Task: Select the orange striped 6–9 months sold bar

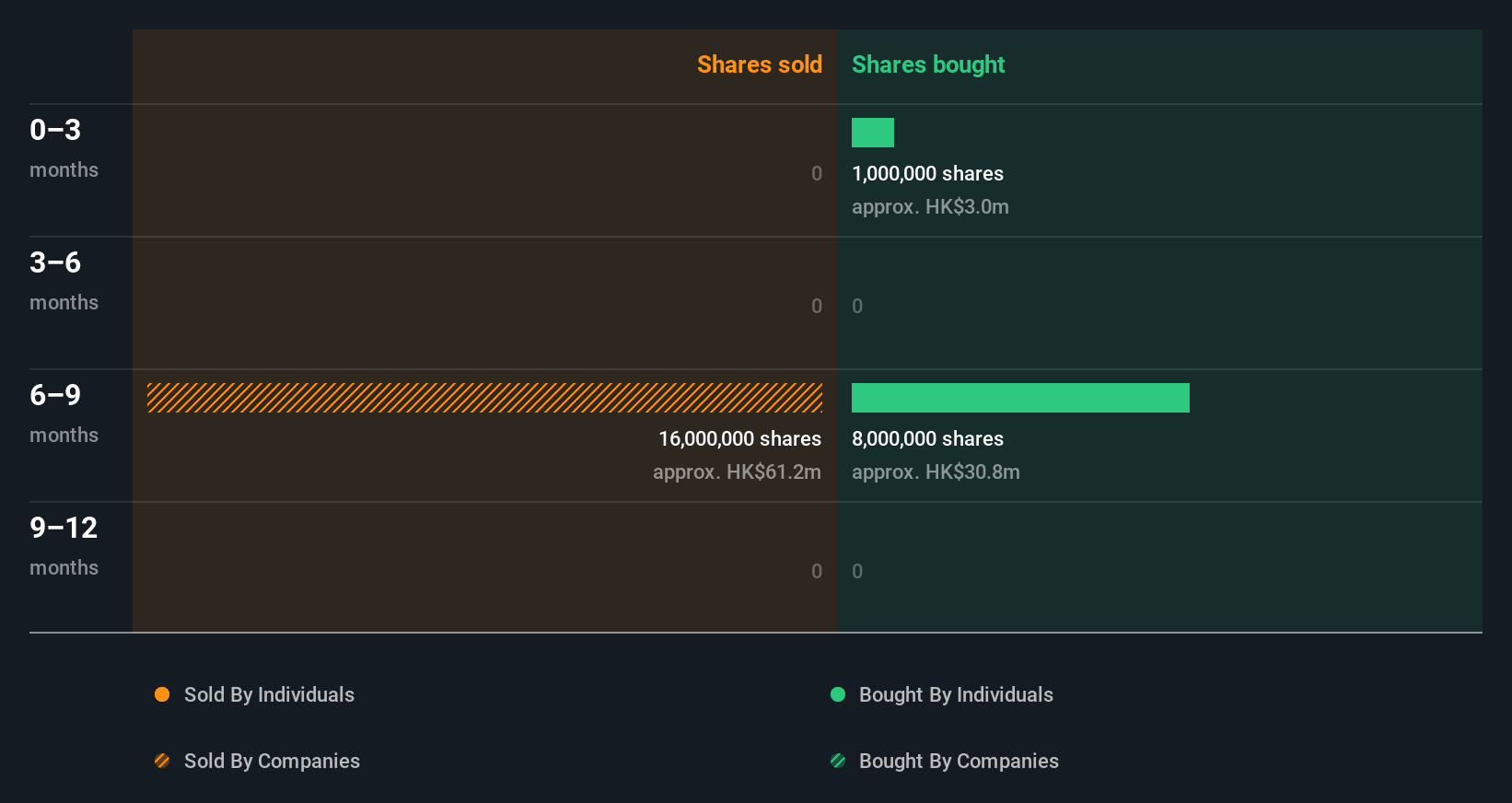Action: click(x=484, y=398)
